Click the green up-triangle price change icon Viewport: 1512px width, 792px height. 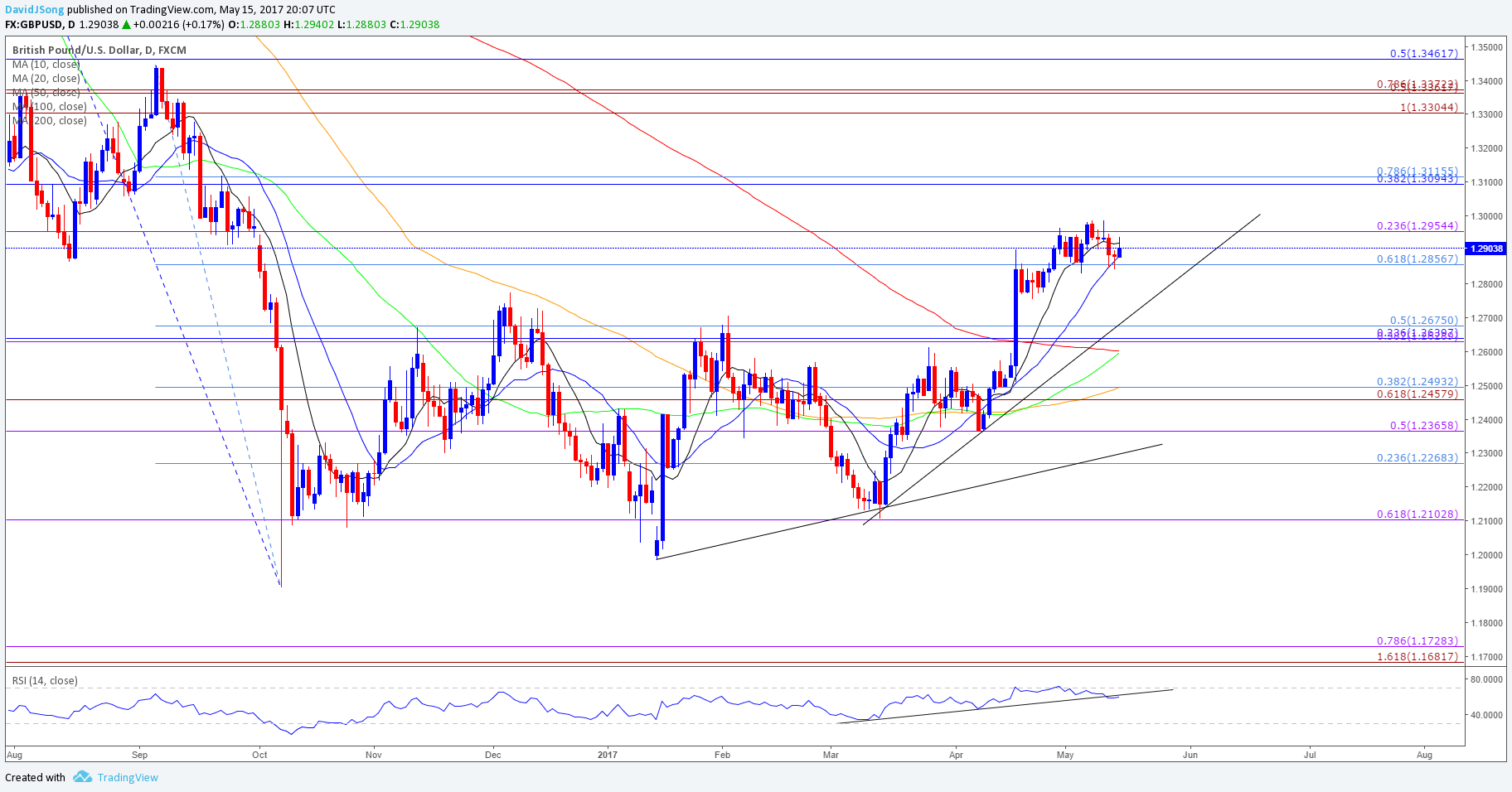point(126,25)
